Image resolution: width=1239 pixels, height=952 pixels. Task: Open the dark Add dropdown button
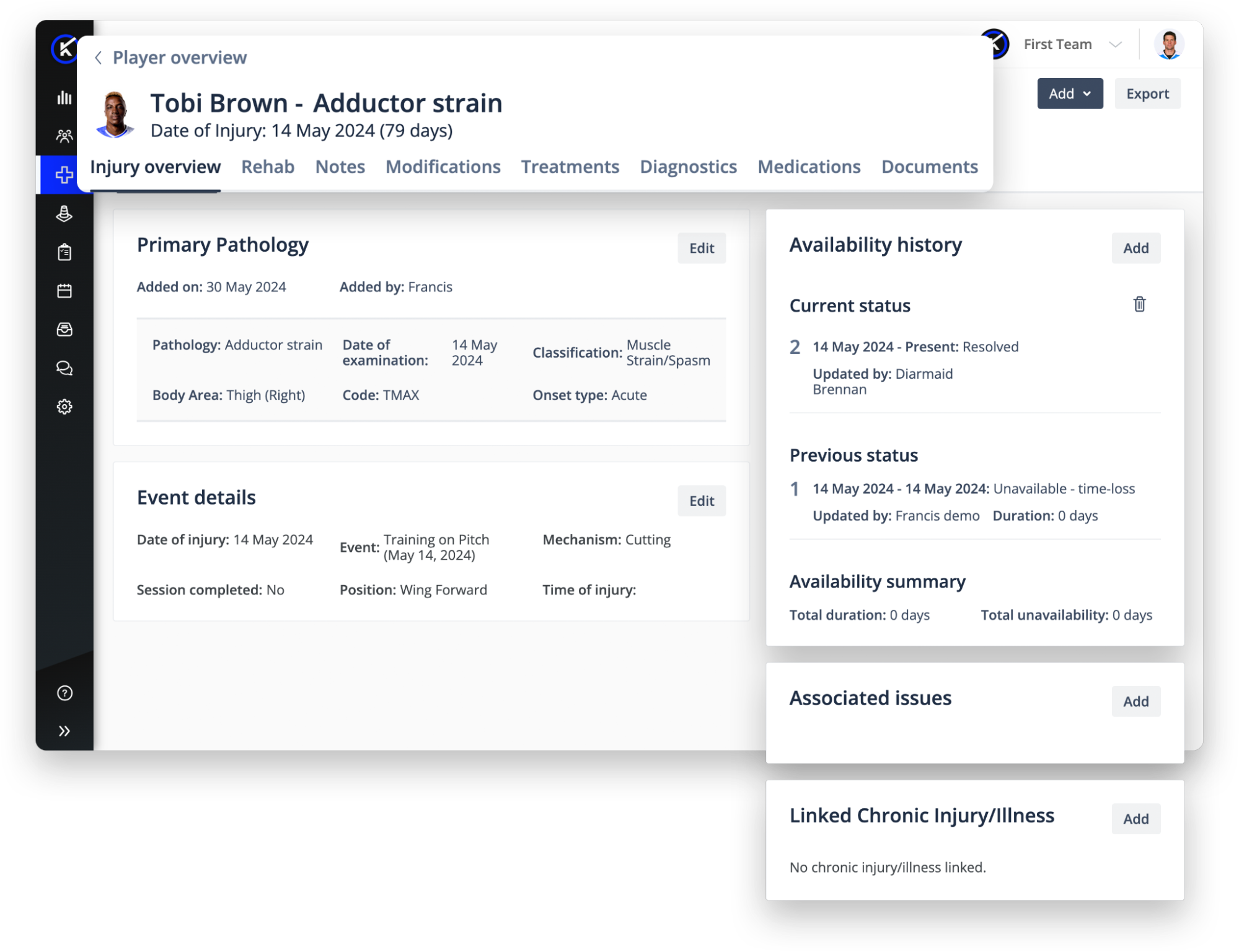[1070, 94]
